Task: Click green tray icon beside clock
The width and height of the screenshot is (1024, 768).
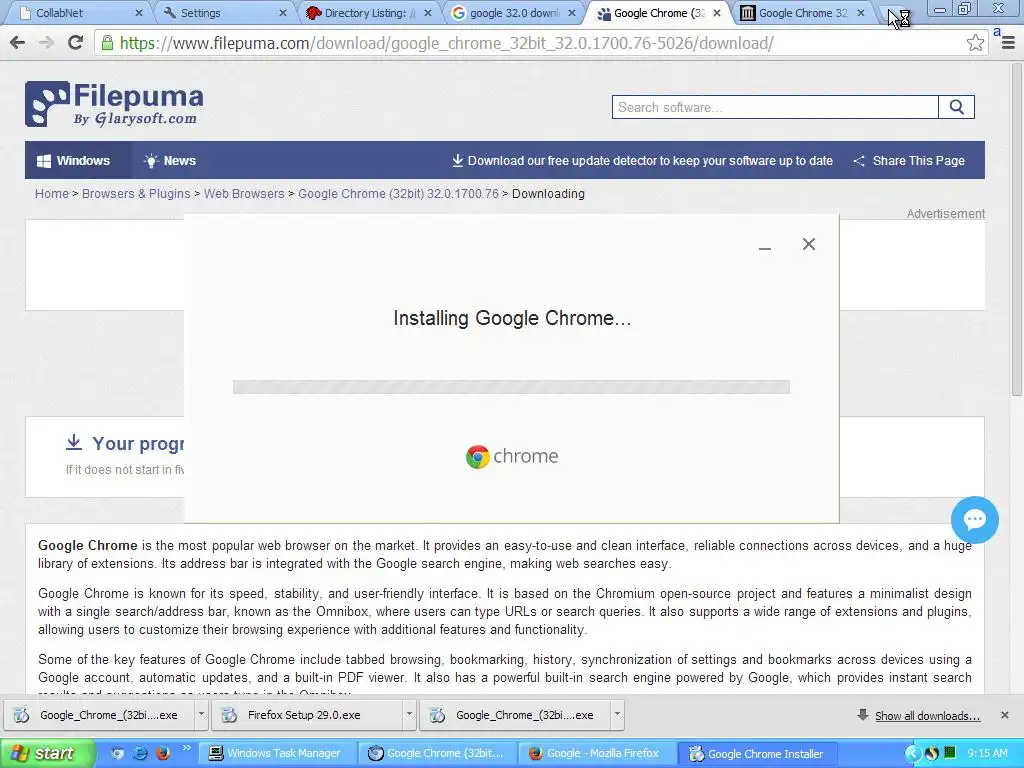Action: click(x=950, y=753)
